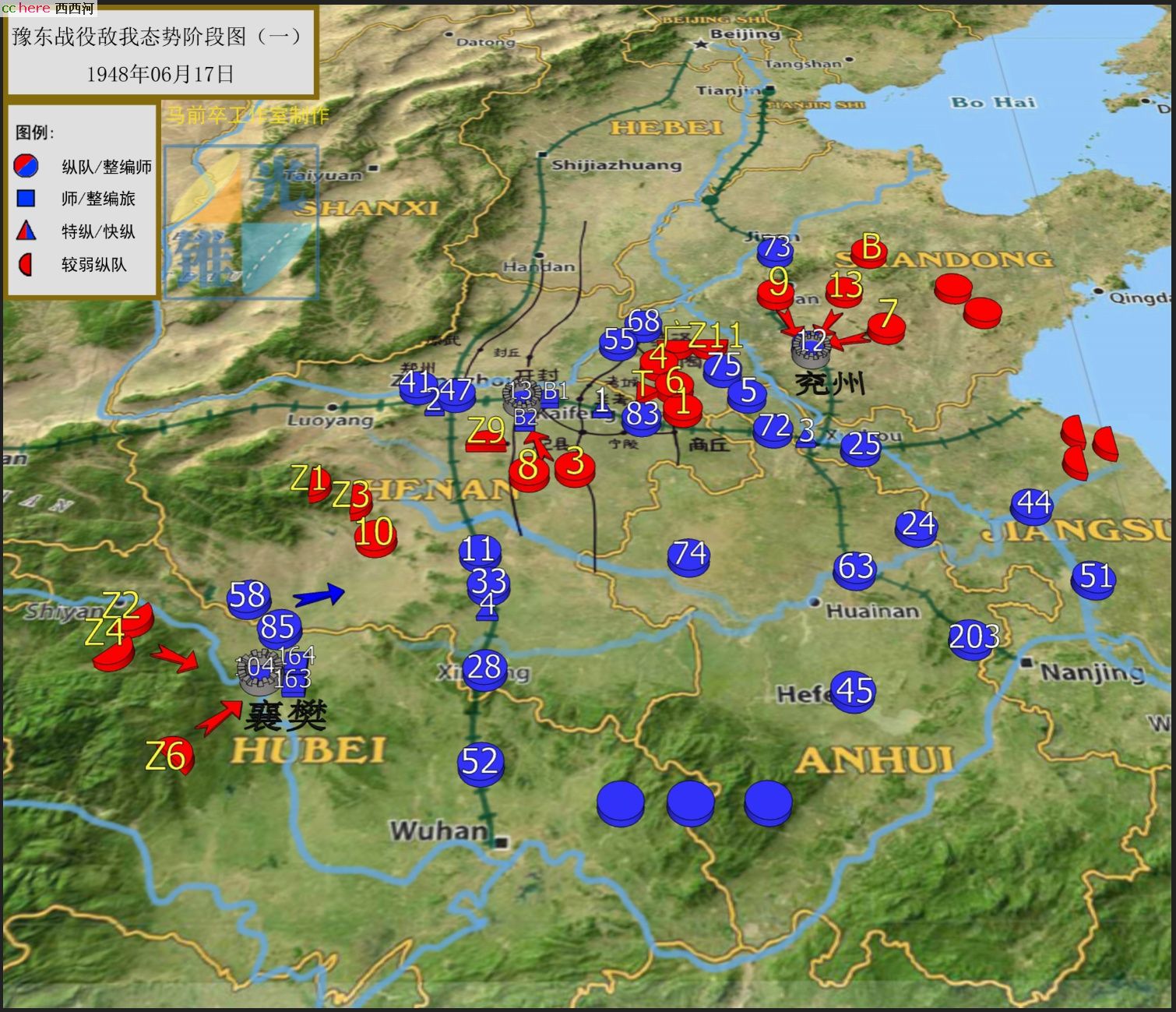Click blue unit marker 73 near Jinan
1176x1012 pixels.
tap(775, 250)
